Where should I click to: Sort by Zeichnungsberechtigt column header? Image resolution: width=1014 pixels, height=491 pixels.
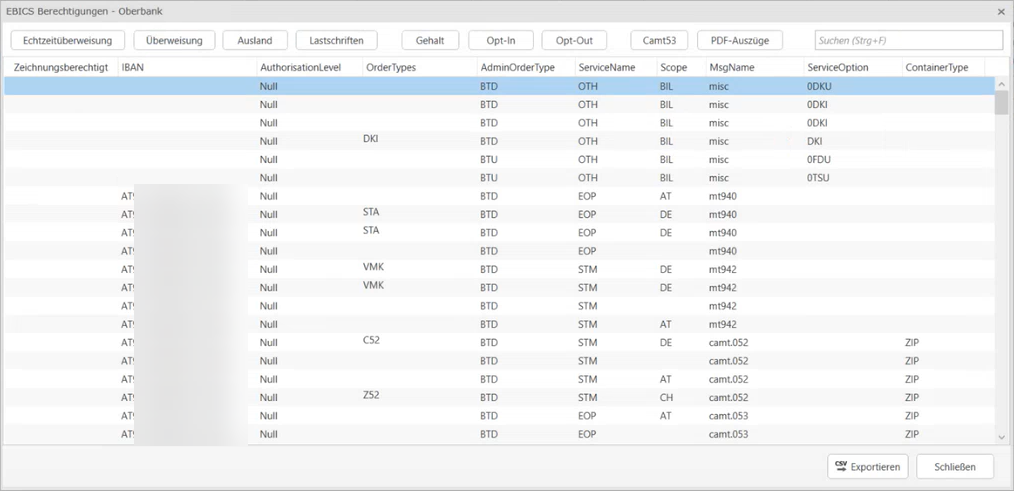click(61, 67)
